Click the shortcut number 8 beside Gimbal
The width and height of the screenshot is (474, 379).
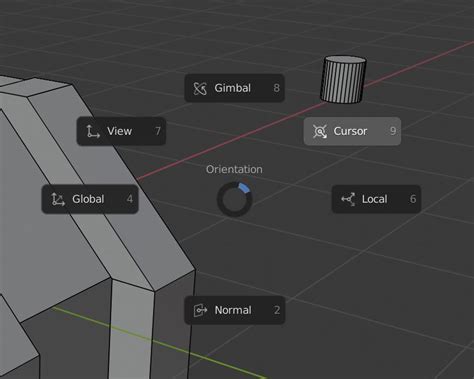[x=276, y=88]
